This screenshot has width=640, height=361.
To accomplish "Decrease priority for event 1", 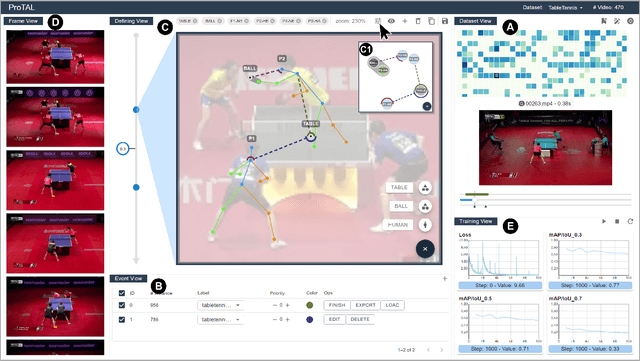I will click(x=275, y=319).
